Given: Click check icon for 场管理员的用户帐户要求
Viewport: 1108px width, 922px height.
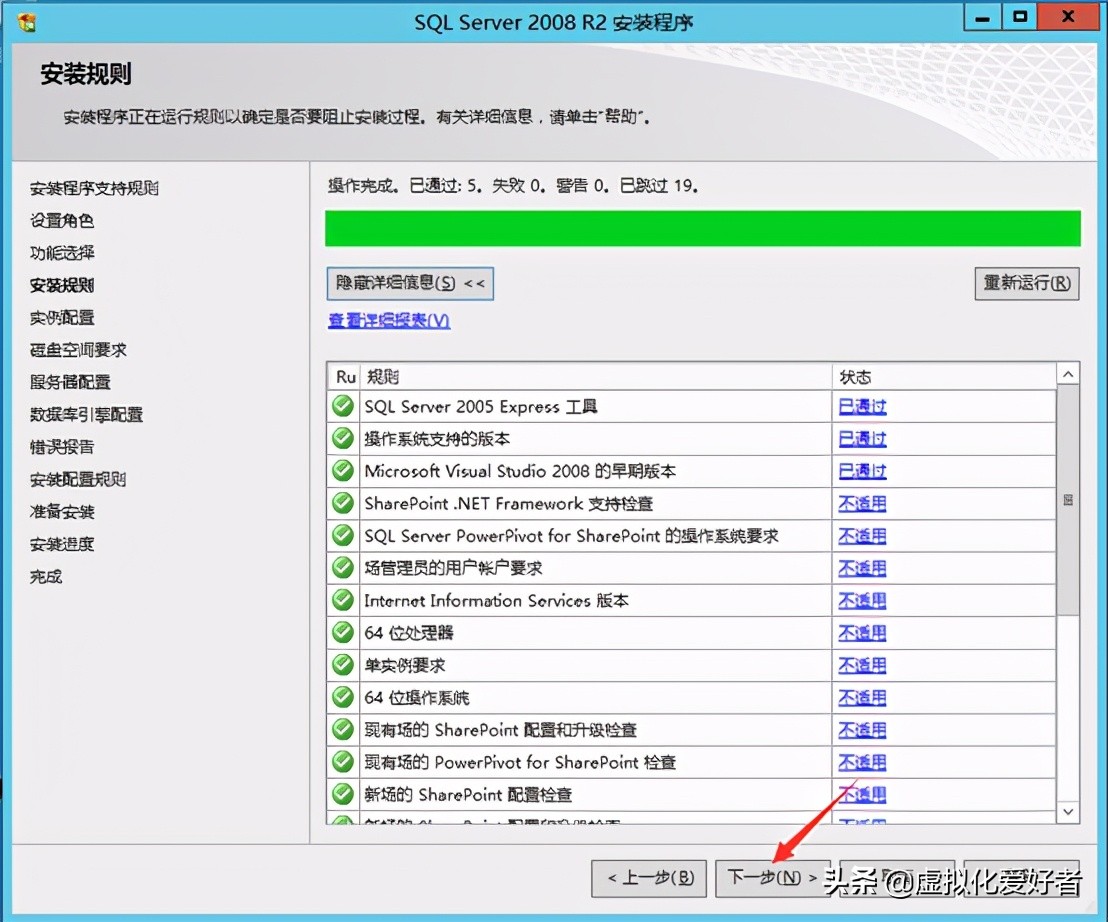Looking at the screenshot, I should [343, 567].
